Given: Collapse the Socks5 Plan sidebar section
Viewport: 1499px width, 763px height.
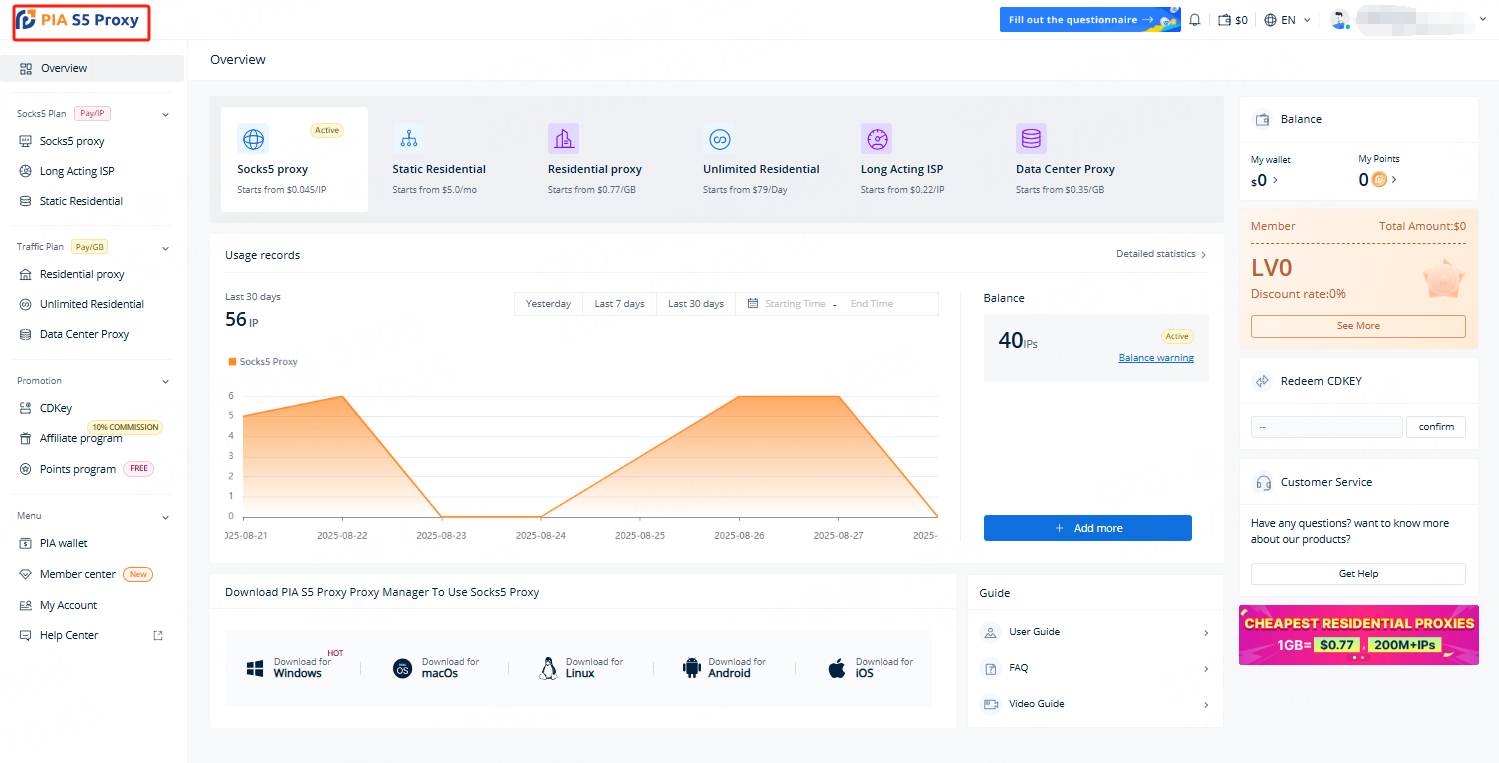Looking at the screenshot, I should (x=165, y=115).
